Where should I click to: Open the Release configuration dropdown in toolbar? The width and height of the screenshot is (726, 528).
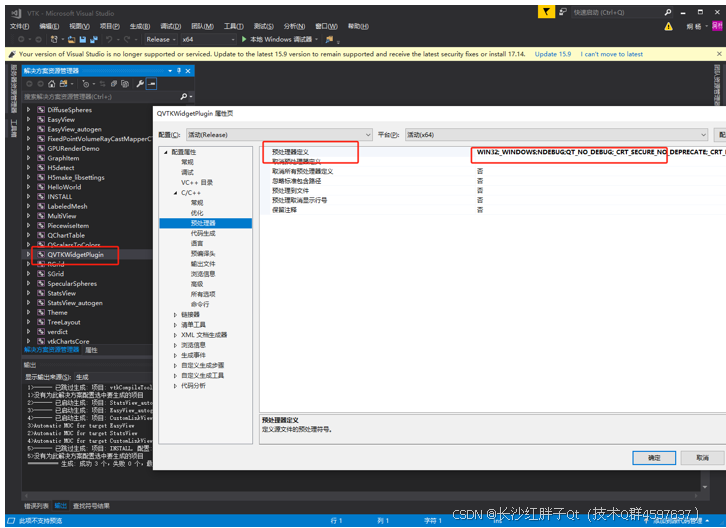(161, 39)
